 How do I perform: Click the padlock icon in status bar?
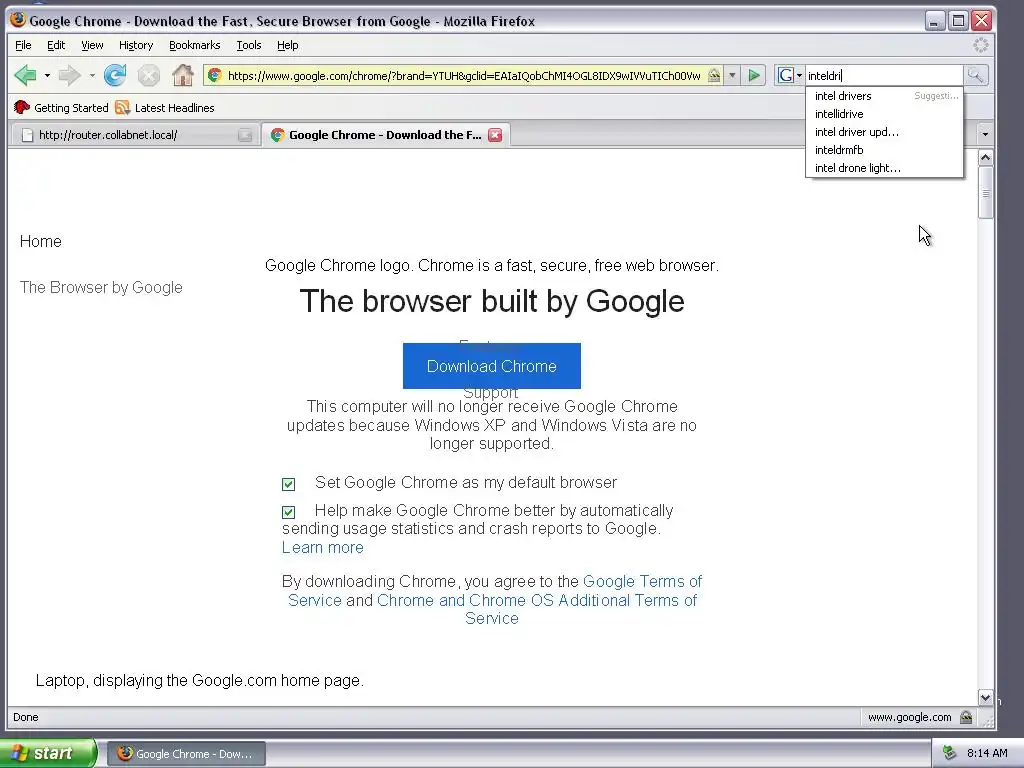coord(966,718)
